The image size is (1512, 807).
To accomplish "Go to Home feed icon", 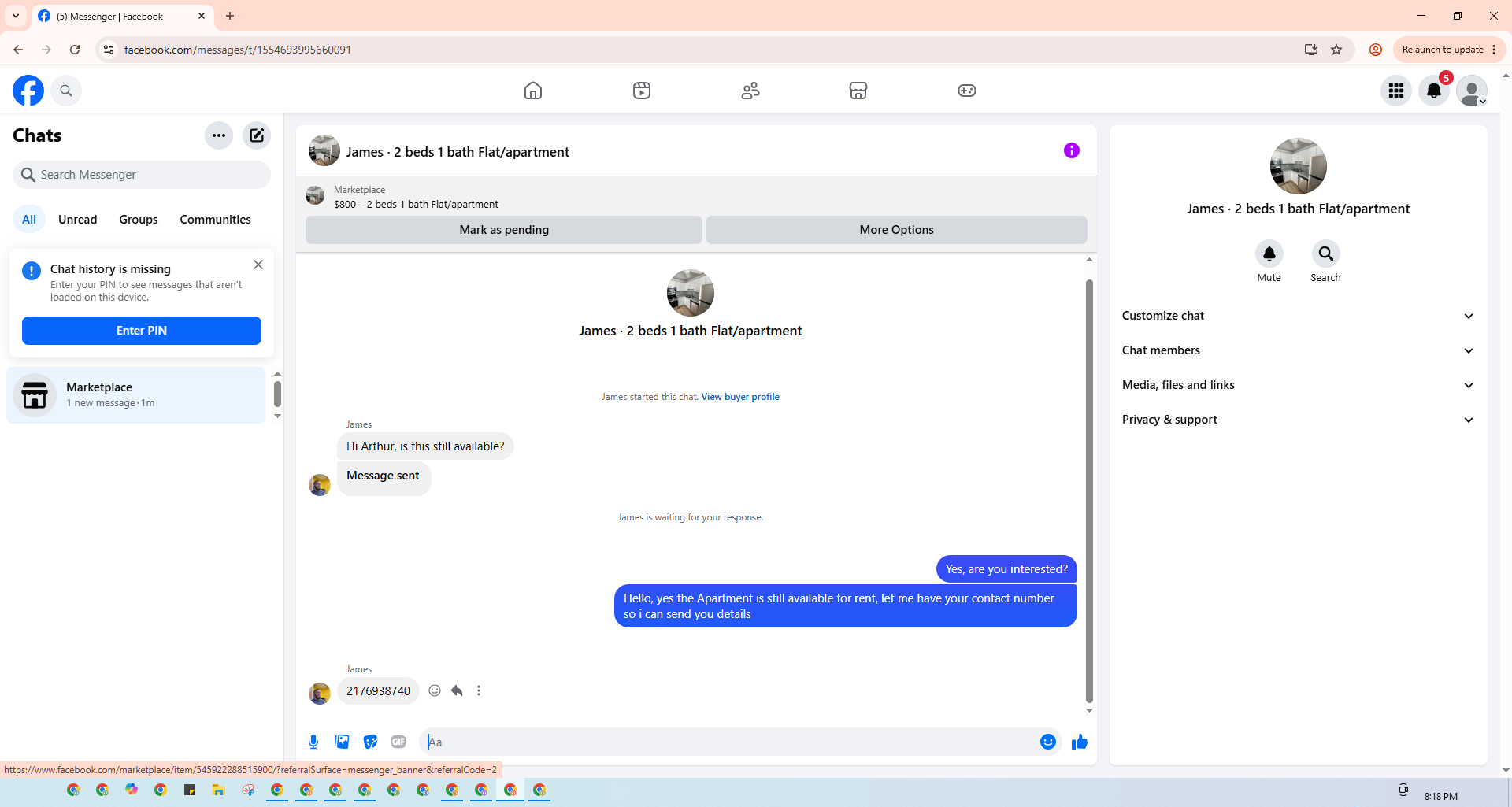I will click(533, 91).
